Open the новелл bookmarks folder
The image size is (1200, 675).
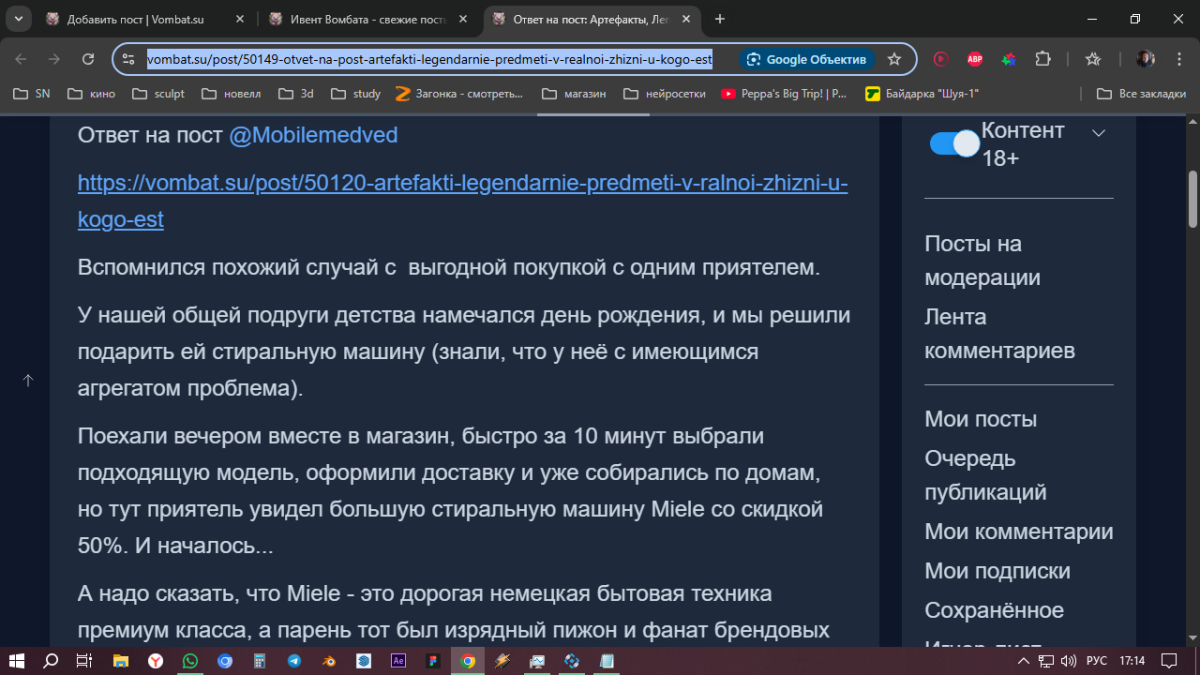(x=231, y=94)
